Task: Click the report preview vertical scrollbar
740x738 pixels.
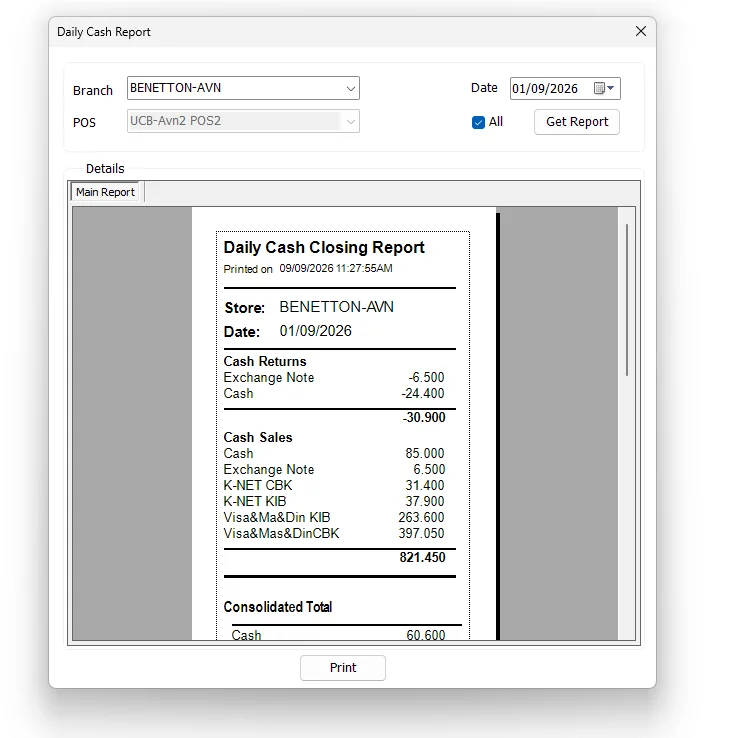Action: click(627, 300)
